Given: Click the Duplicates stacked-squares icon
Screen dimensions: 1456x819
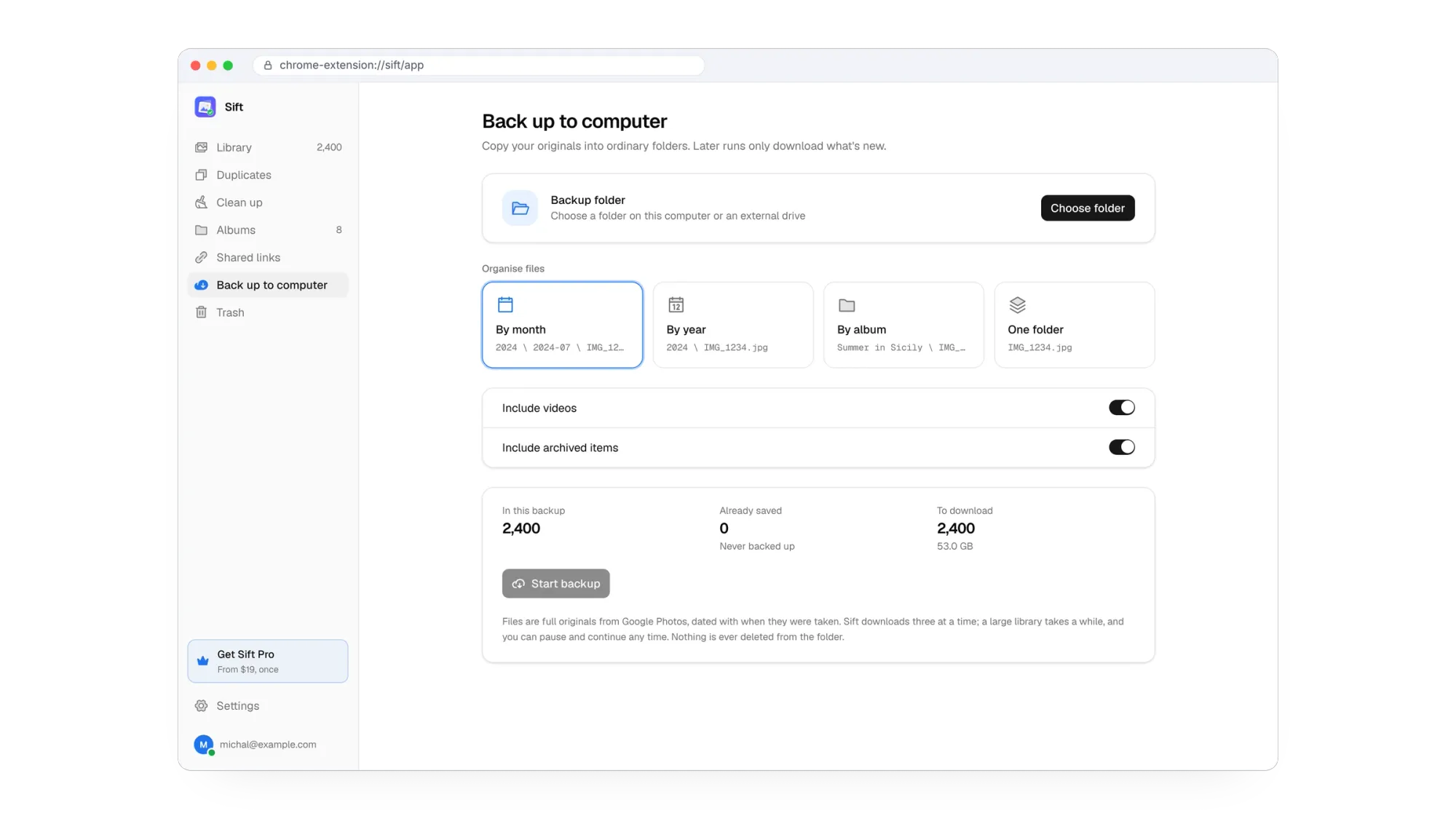Looking at the screenshot, I should [201, 175].
